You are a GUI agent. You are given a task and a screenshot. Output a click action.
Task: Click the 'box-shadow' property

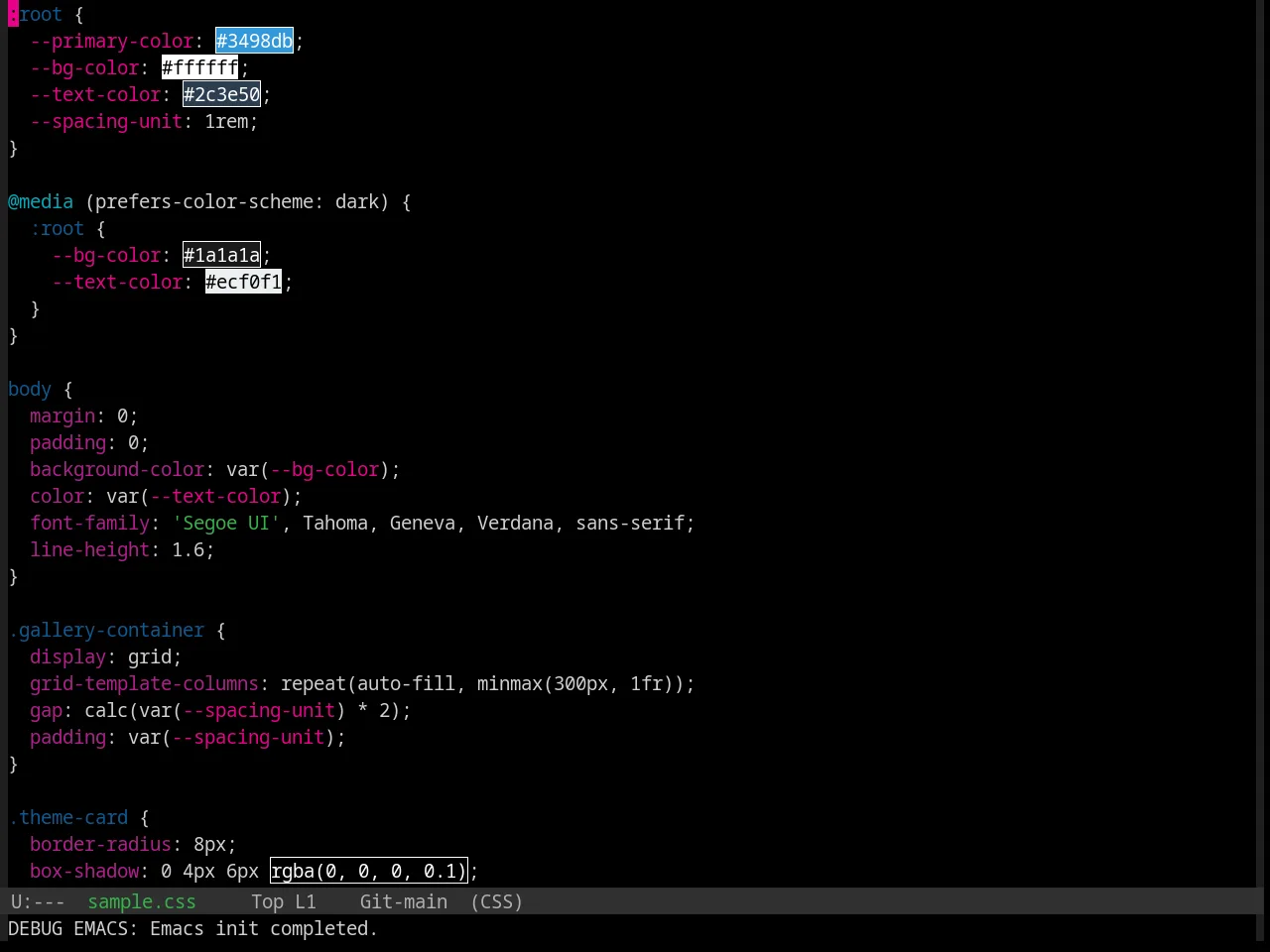pos(84,871)
